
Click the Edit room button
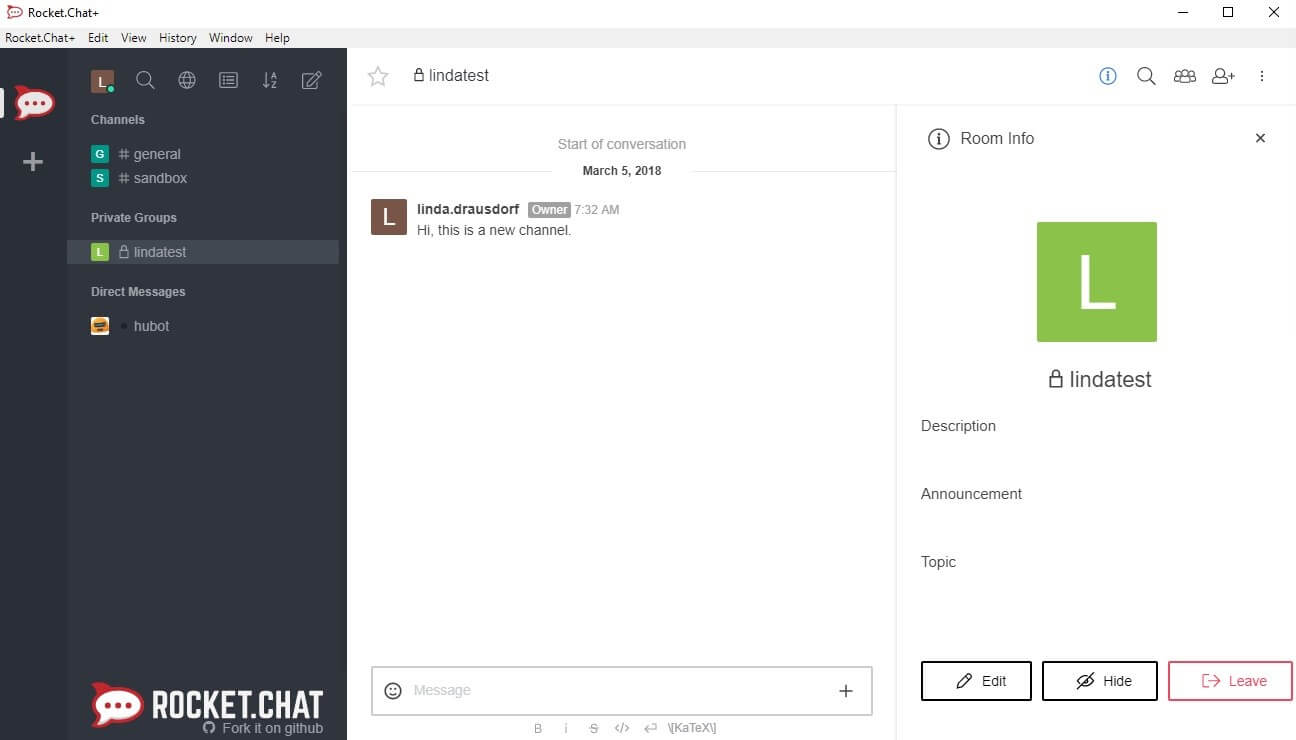(976, 681)
